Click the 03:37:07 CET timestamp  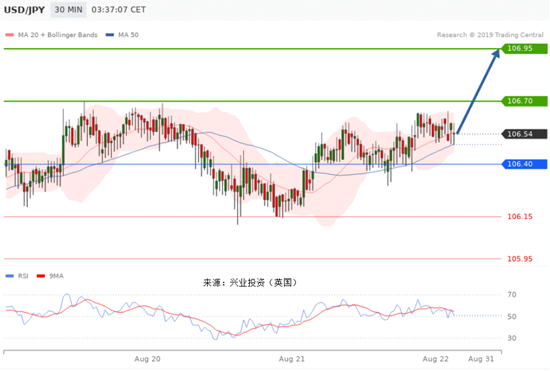point(119,9)
